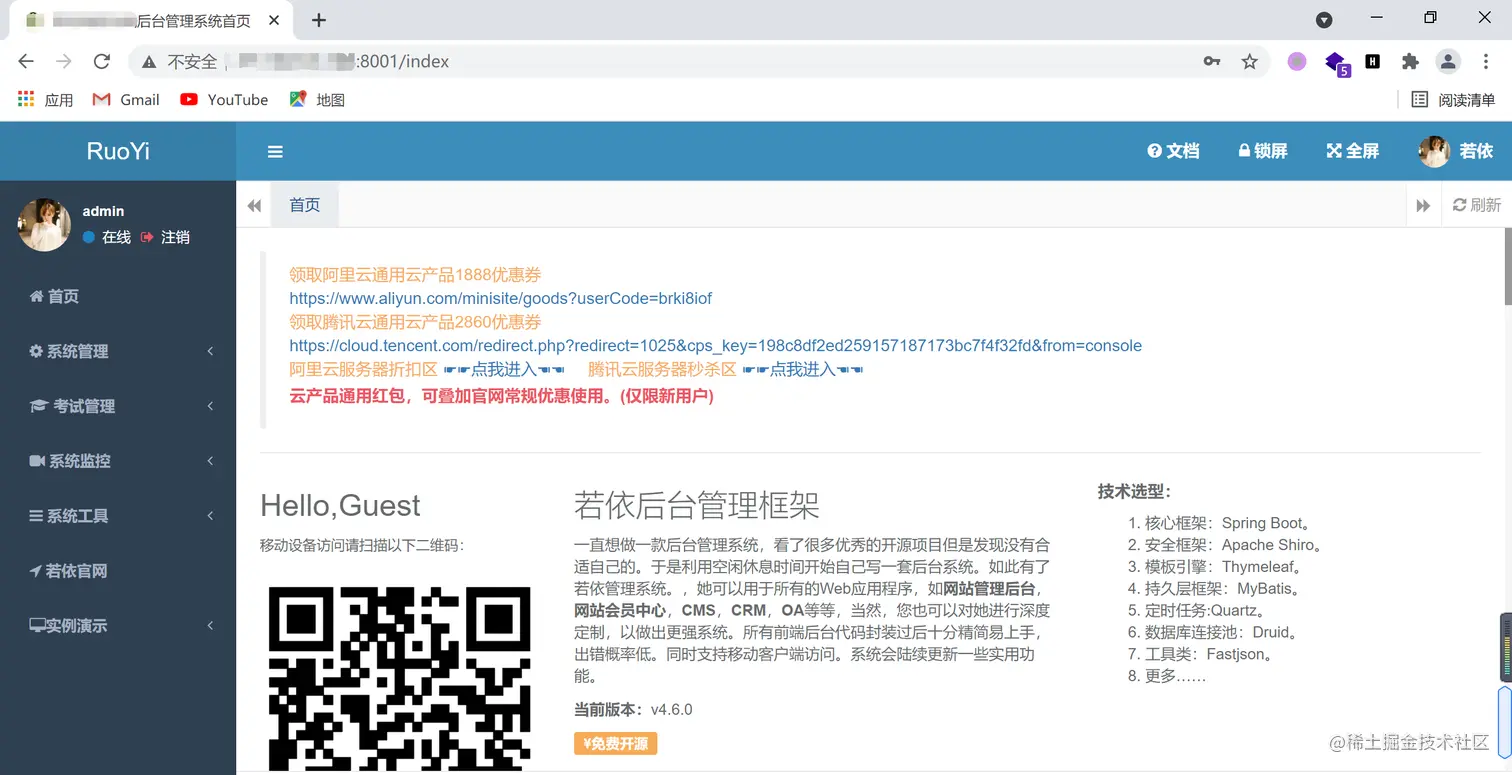1512x775 pixels.
Task: Click the 数据库连接池：Druid list item
Action: tap(1222, 633)
